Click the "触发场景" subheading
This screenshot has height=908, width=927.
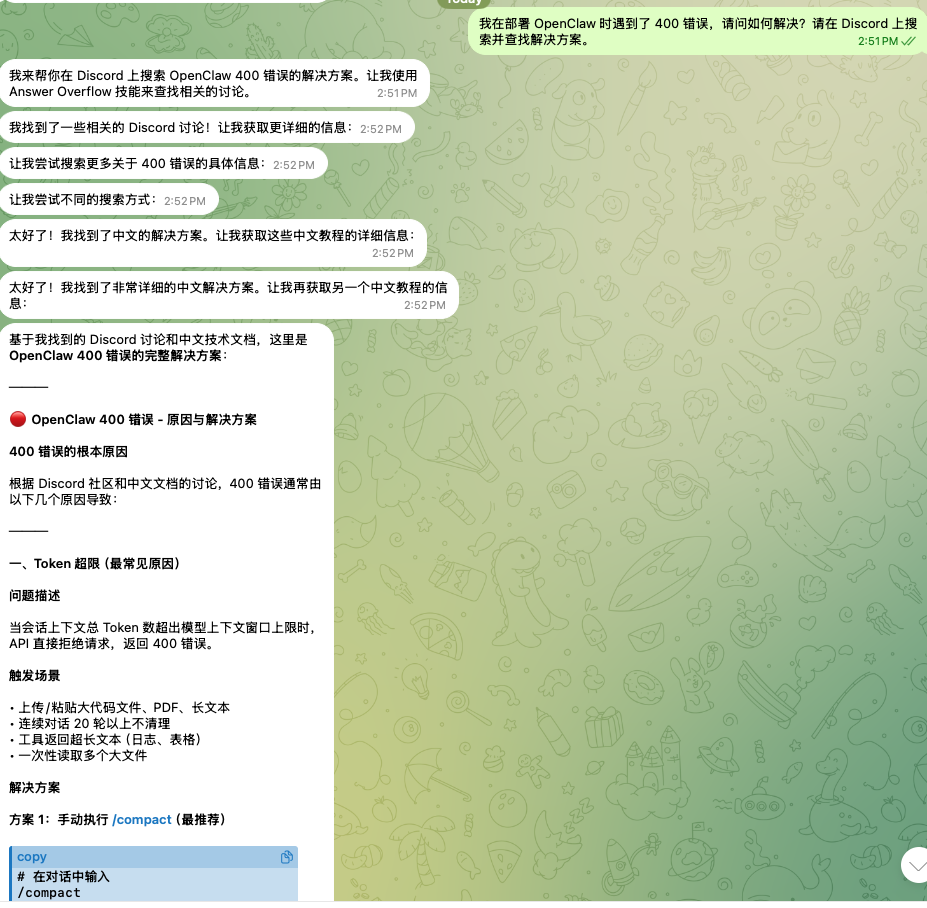[34, 675]
